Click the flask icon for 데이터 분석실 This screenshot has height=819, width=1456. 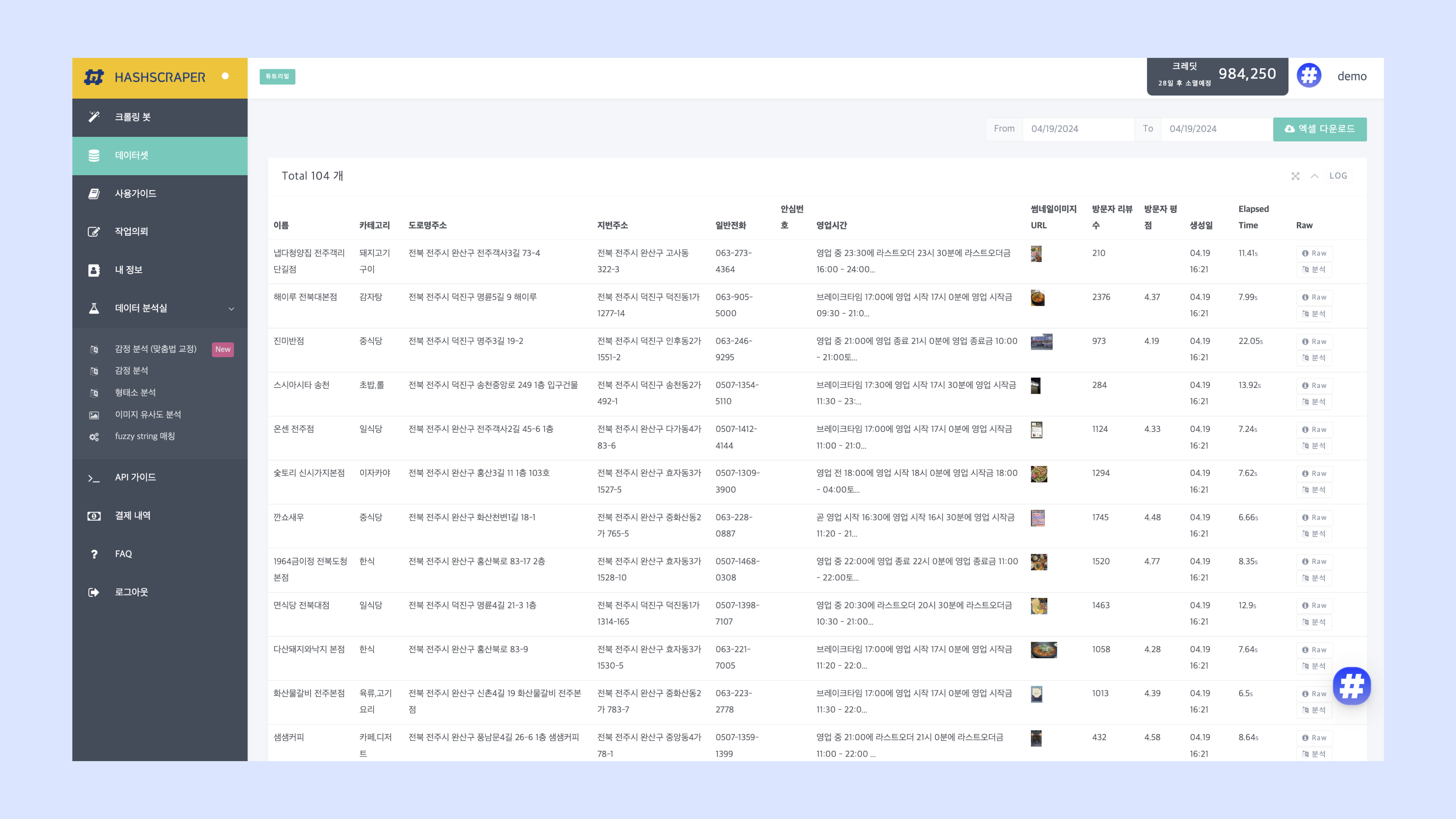pyautogui.click(x=94, y=308)
